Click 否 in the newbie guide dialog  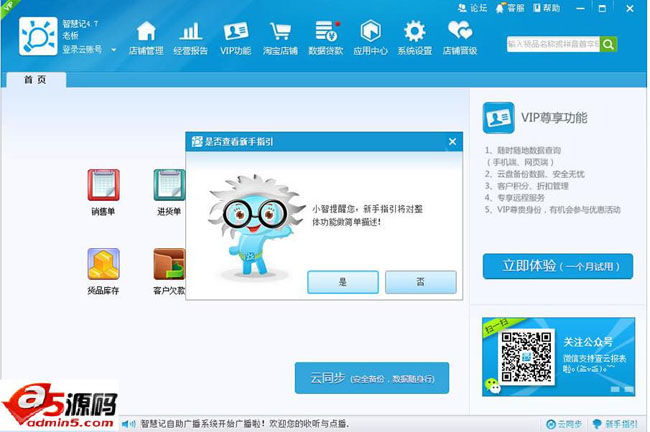pos(421,282)
